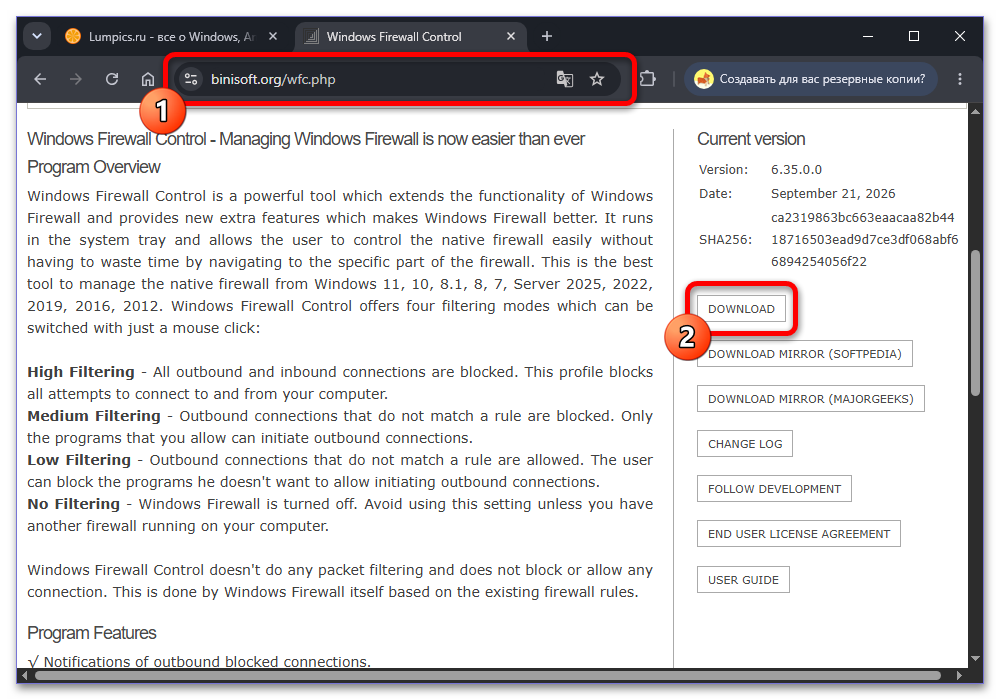Click the 'No Filtering' bold text

point(73,504)
